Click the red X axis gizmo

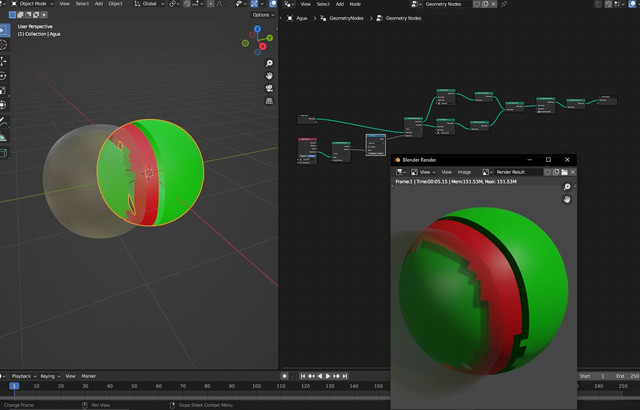coord(263,46)
